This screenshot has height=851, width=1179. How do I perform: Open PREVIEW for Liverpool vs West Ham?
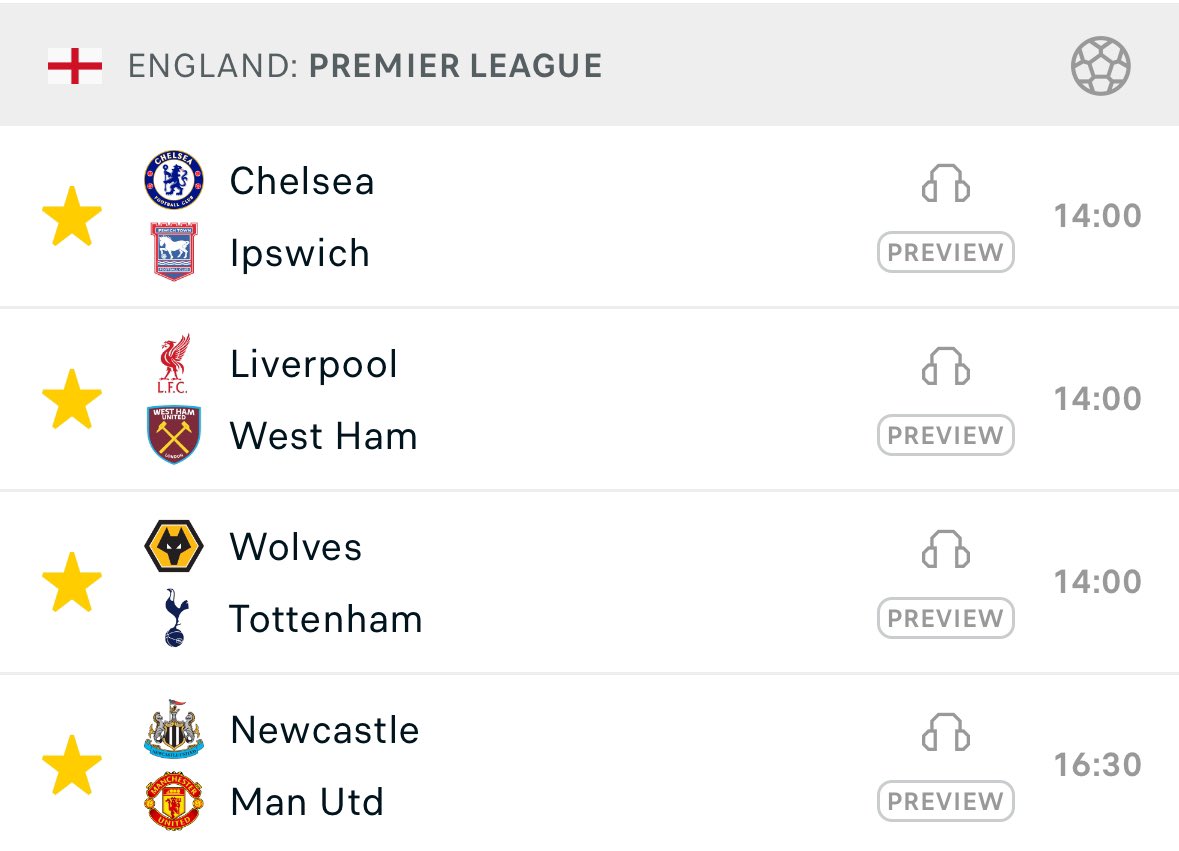pyautogui.click(x=946, y=435)
